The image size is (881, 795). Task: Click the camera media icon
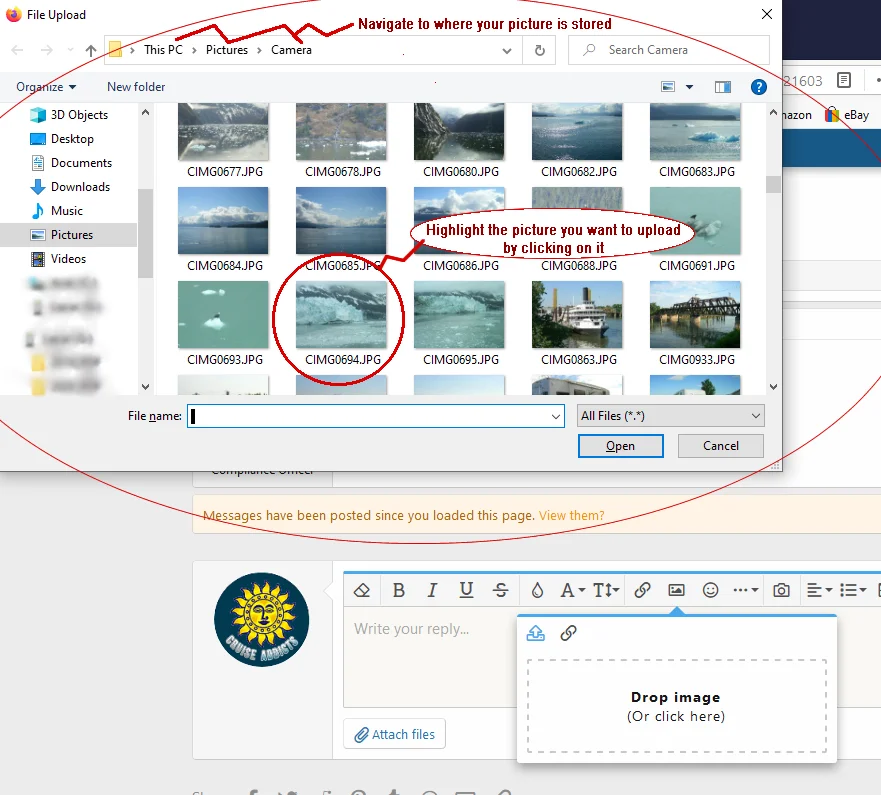coord(782,590)
